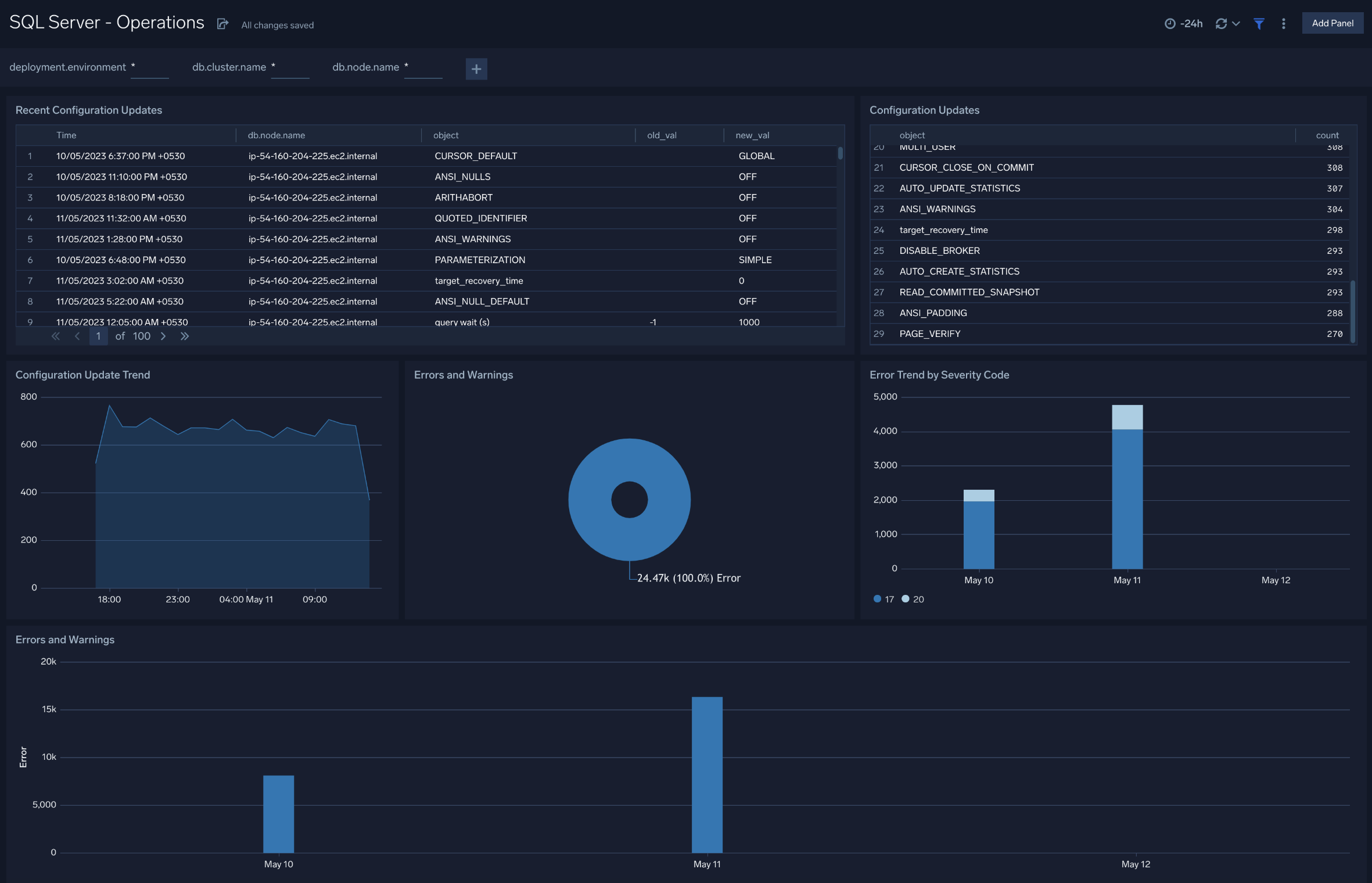Click the Recent Configuration Updates panel title
The image size is (1372, 883).
[x=89, y=110]
